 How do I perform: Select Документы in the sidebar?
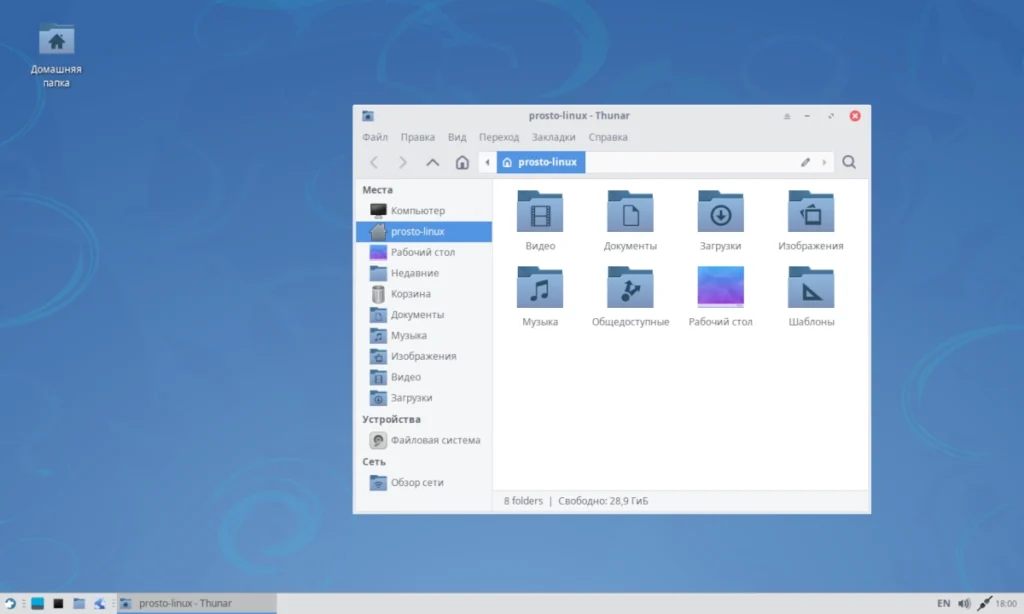point(424,315)
